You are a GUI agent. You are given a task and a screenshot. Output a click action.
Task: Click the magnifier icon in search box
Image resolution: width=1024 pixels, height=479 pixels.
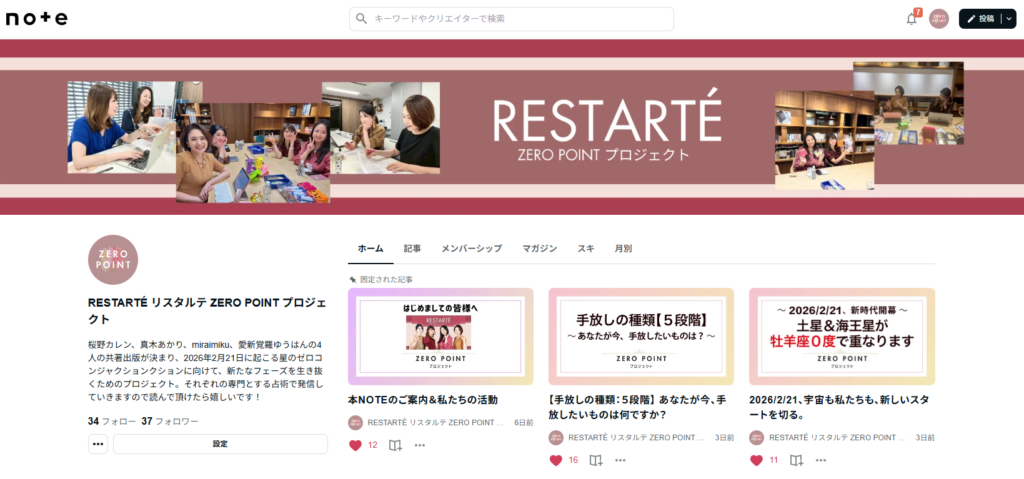pos(362,19)
